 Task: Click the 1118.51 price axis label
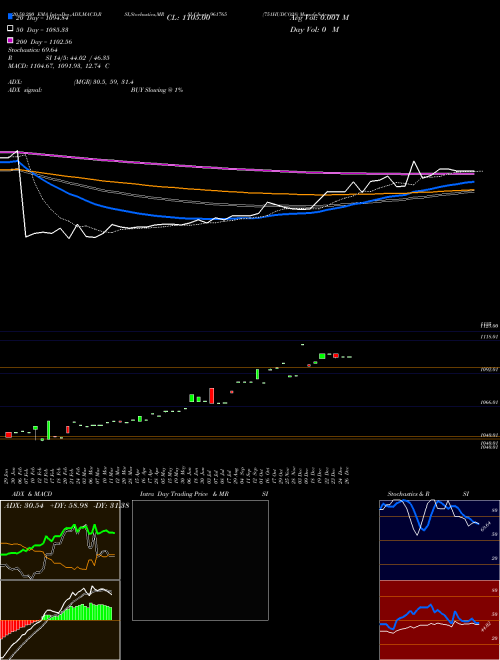[x=489, y=337]
